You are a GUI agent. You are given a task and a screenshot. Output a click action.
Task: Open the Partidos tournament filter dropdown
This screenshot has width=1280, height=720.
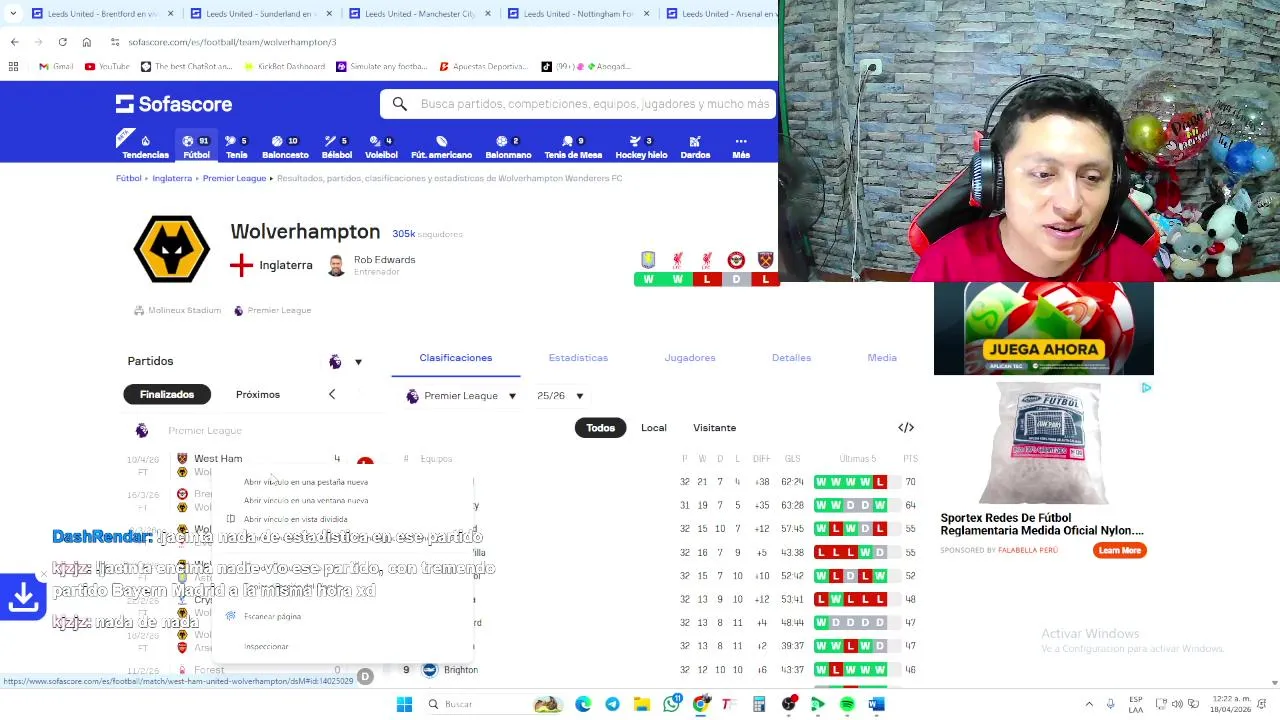coord(346,362)
